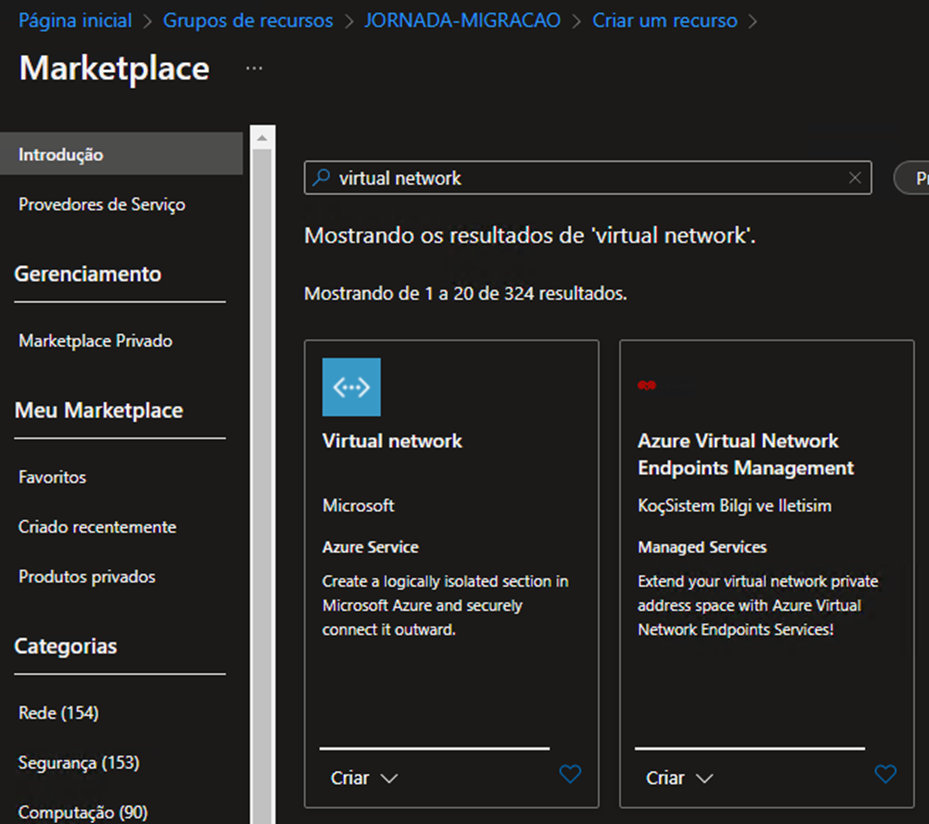Select Introdução in the sidebar
This screenshot has width=929, height=824.
coord(121,154)
